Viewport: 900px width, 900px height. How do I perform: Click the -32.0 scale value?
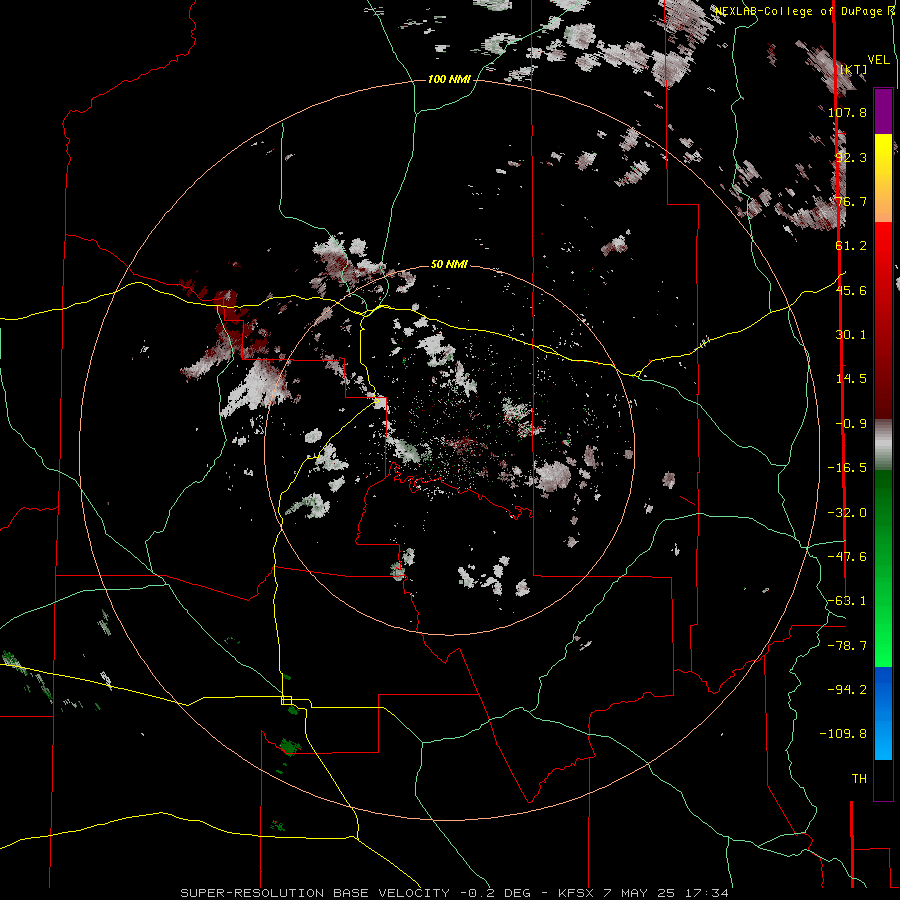point(847,513)
